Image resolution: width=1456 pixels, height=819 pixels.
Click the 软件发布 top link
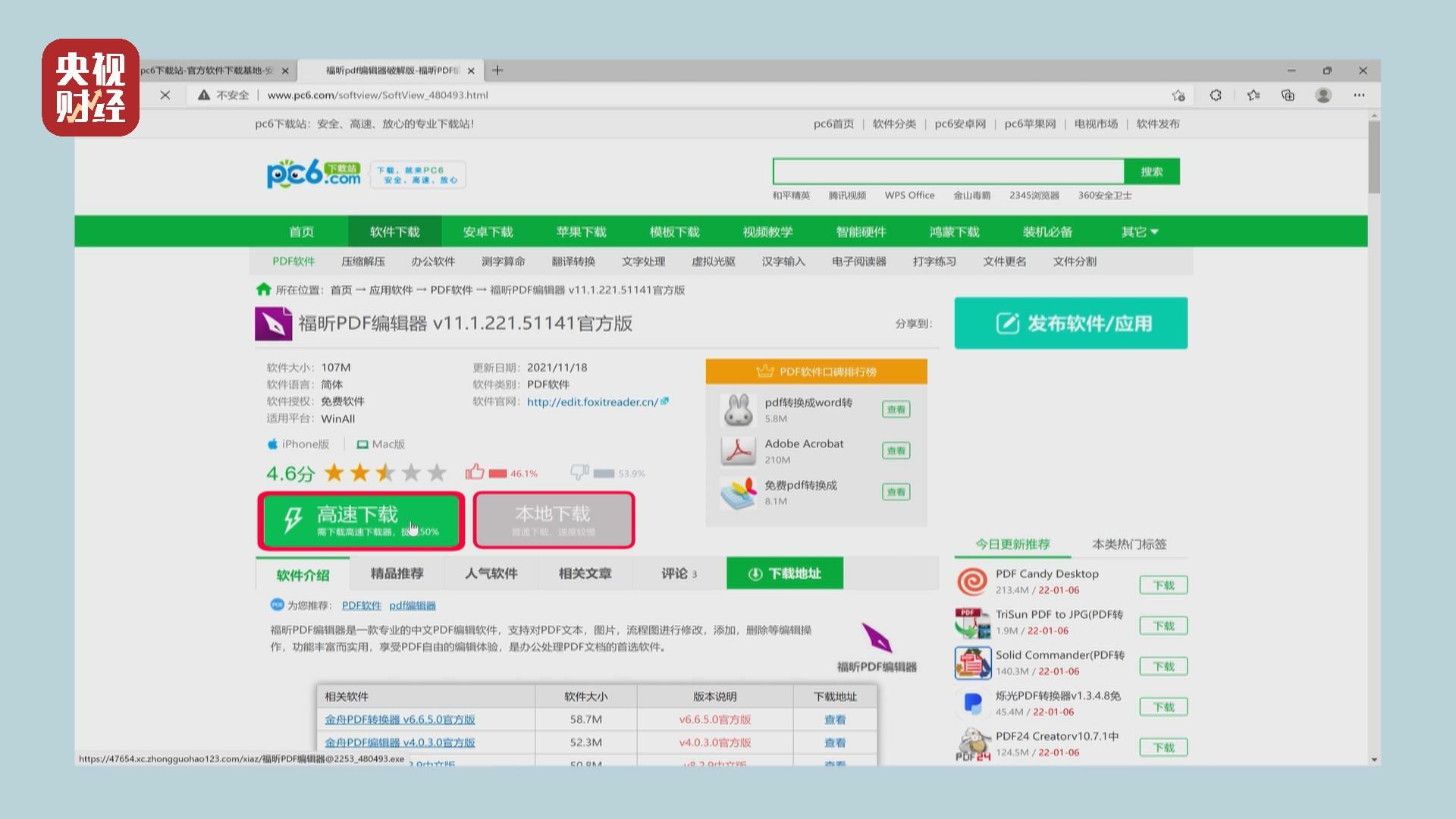1158,124
